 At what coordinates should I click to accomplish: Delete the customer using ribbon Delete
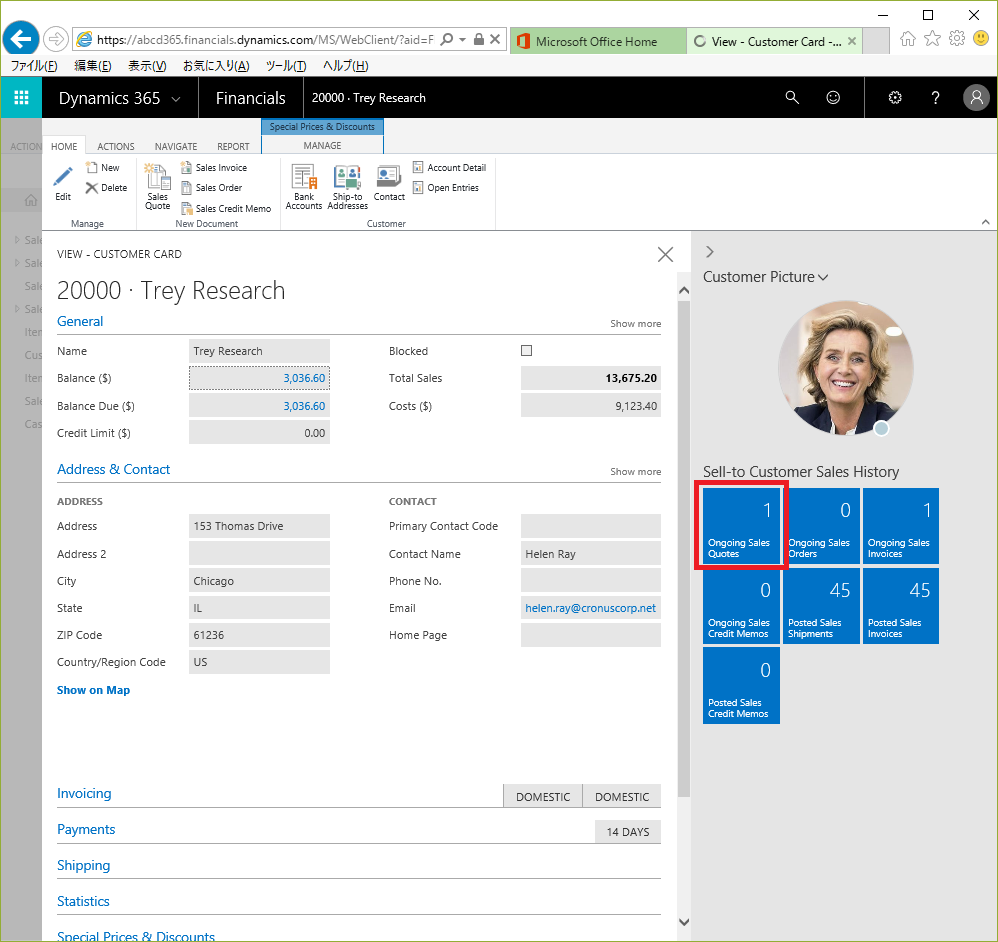(x=106, y=188)
